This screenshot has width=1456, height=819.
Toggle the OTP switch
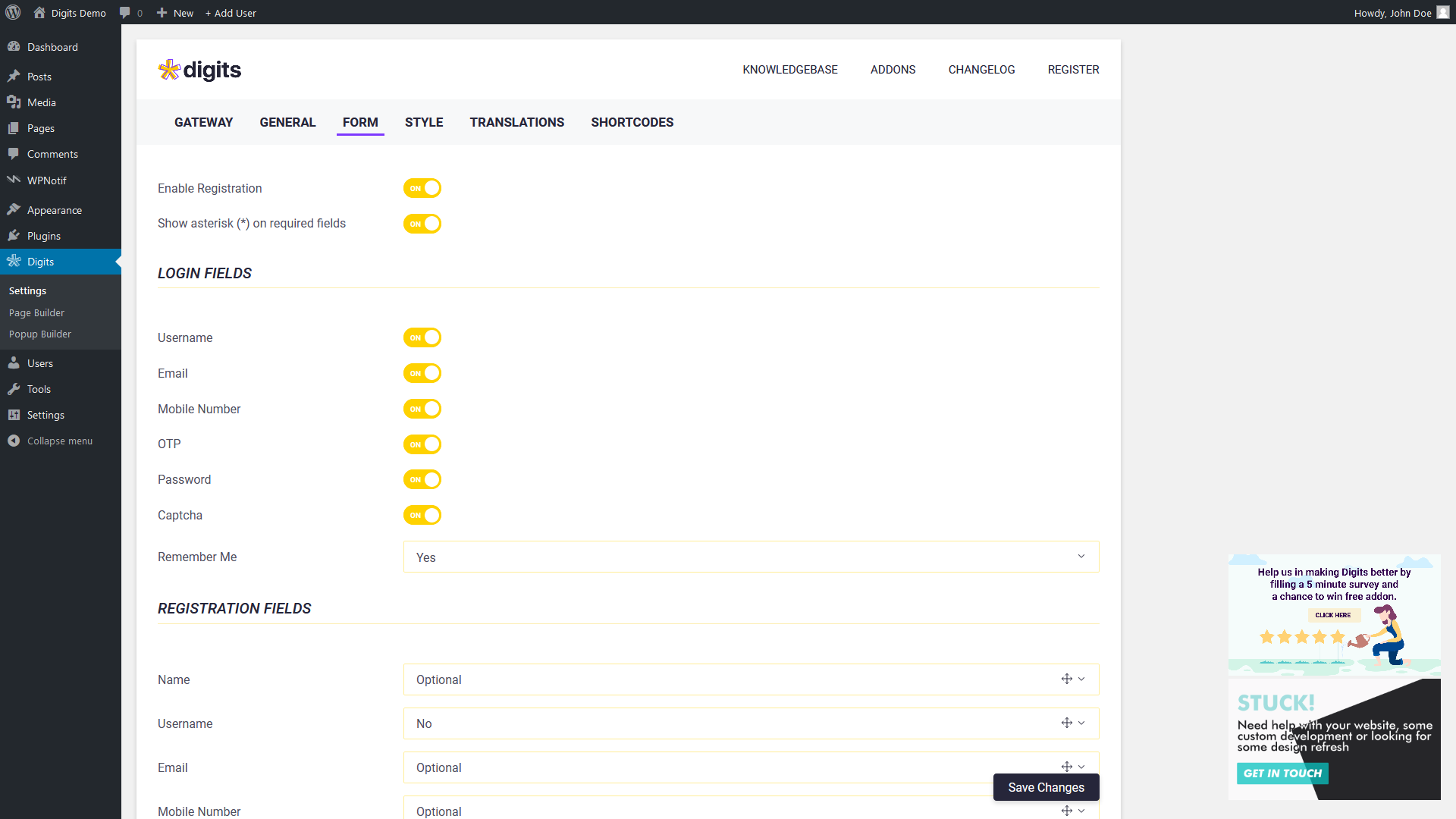[x=422, y=444]
